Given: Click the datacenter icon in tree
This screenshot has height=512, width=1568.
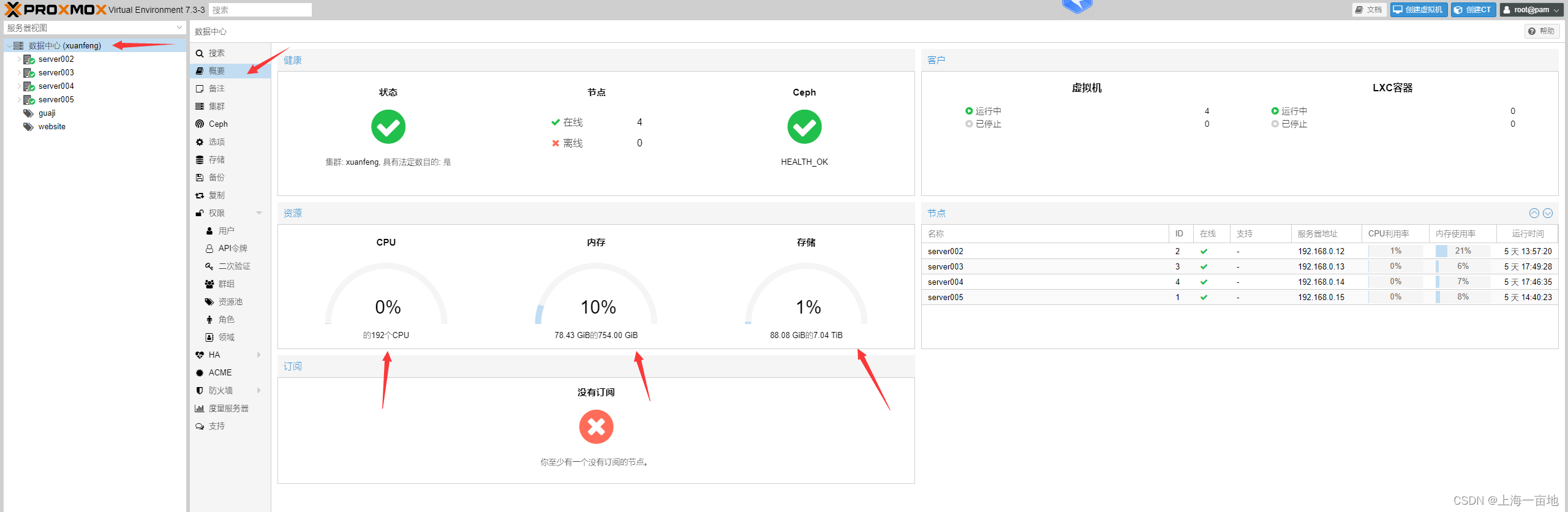Looking at the screenshot, I should pyautogui.click(x=18, y=46).
